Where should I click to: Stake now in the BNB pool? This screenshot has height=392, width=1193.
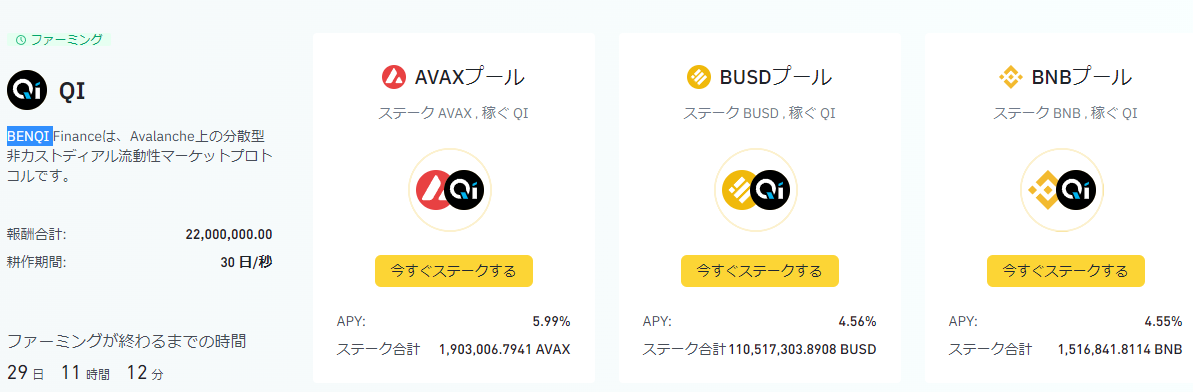click(1065, 271)
